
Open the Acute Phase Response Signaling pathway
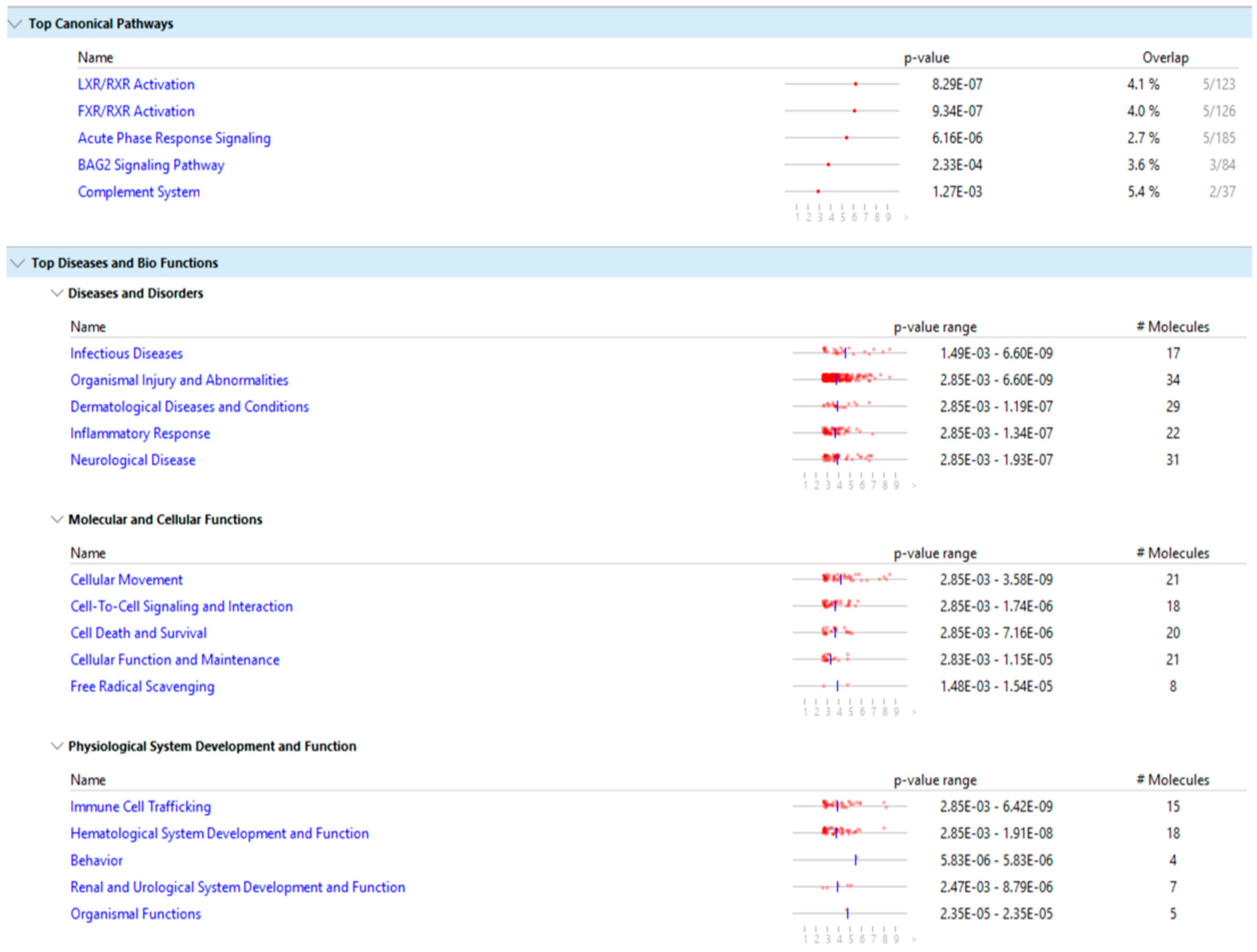pos(174,138)
